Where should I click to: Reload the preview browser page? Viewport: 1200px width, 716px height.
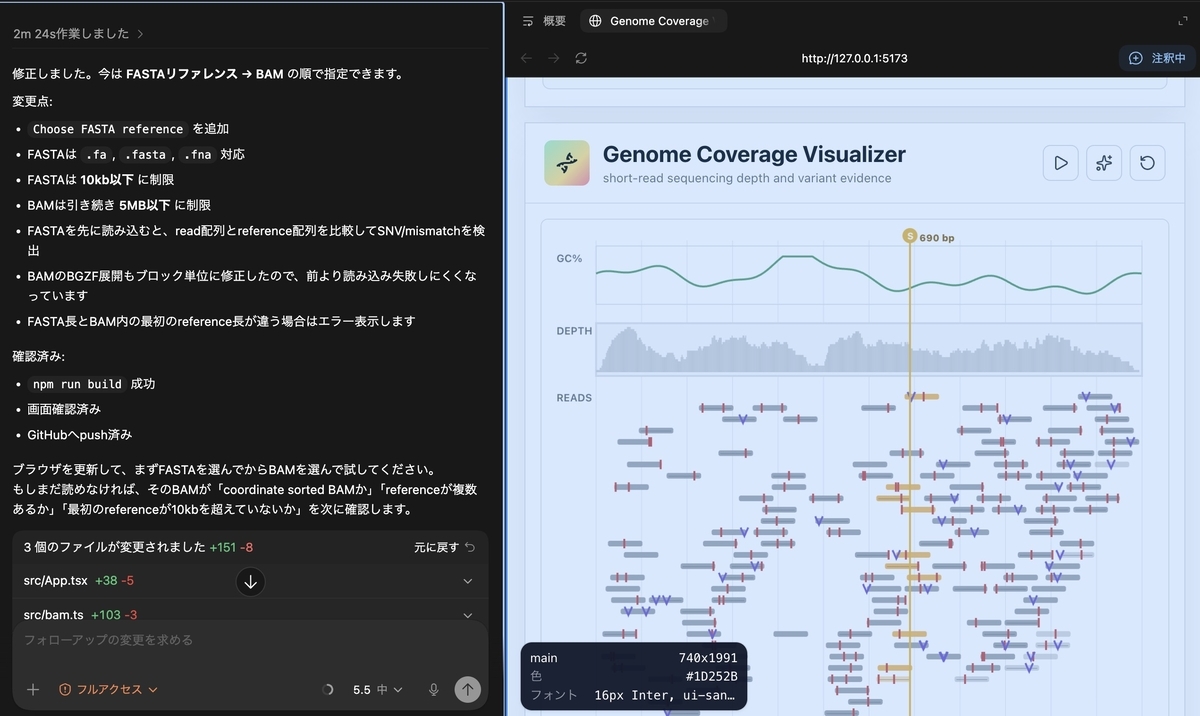click(x=581, y=58)
